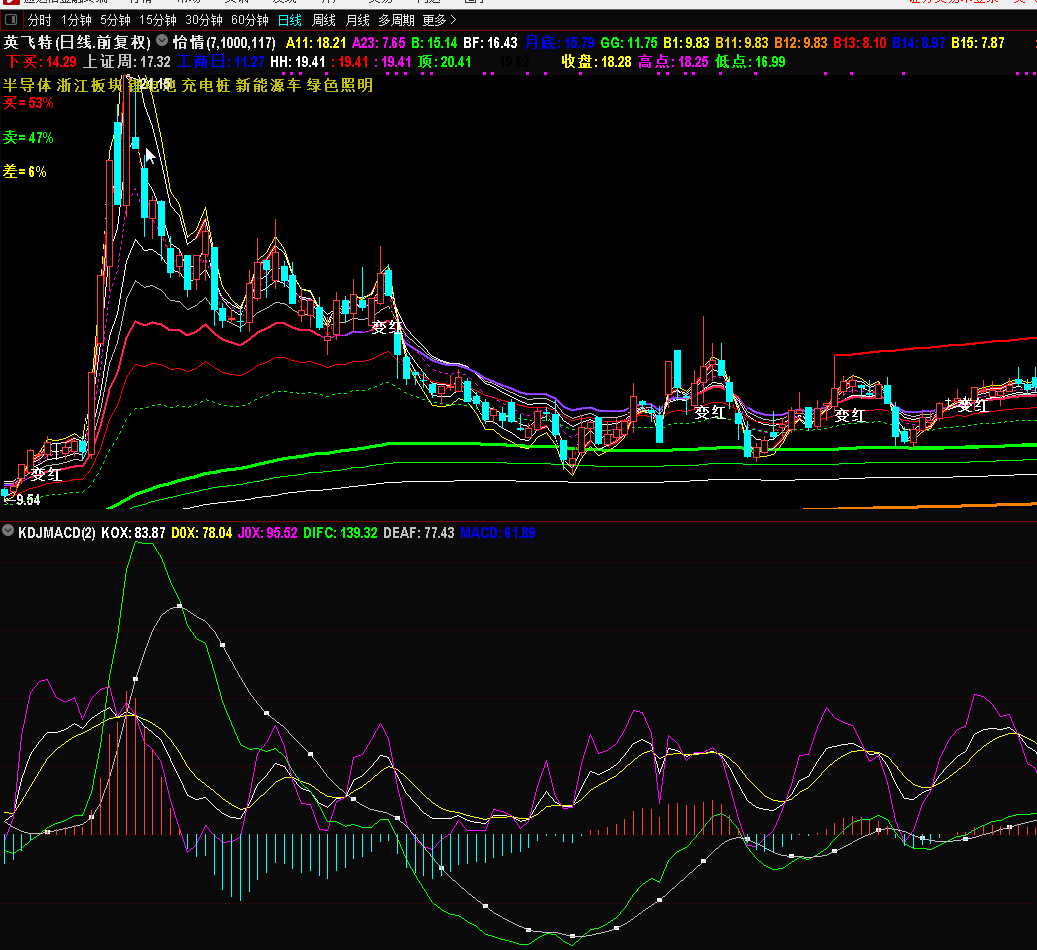Click the 充电桩 concept tag
The width and height of the screenshot is (1037, 950).
coord(206,85)
